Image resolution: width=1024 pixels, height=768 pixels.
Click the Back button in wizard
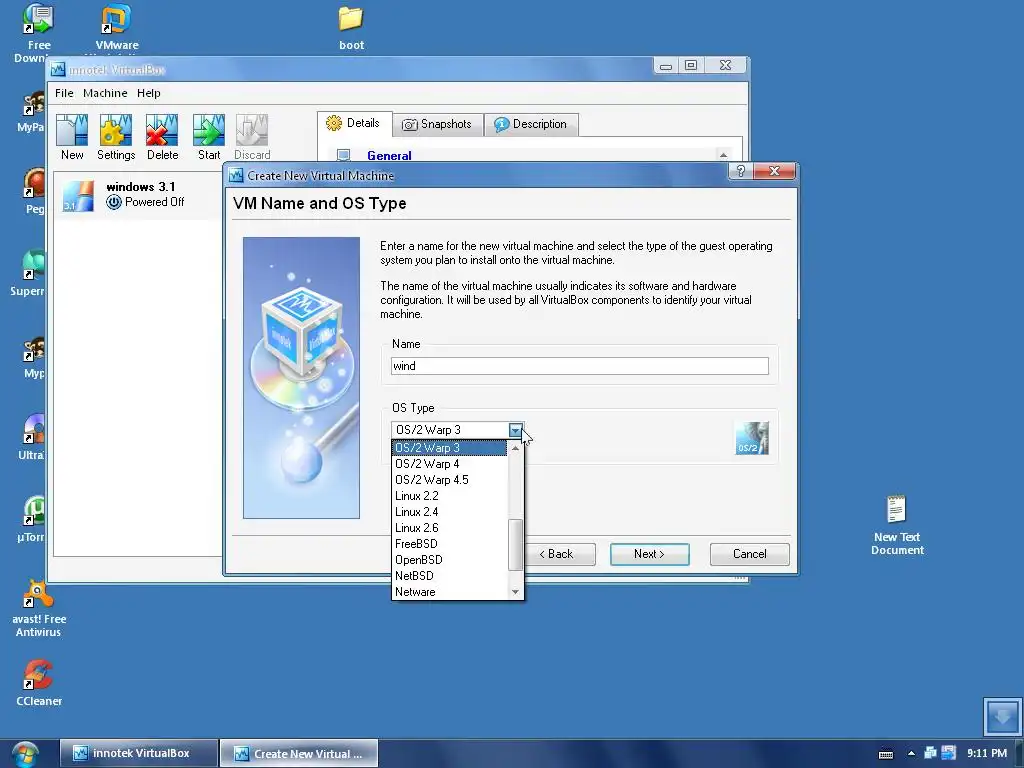pos(560,554)
